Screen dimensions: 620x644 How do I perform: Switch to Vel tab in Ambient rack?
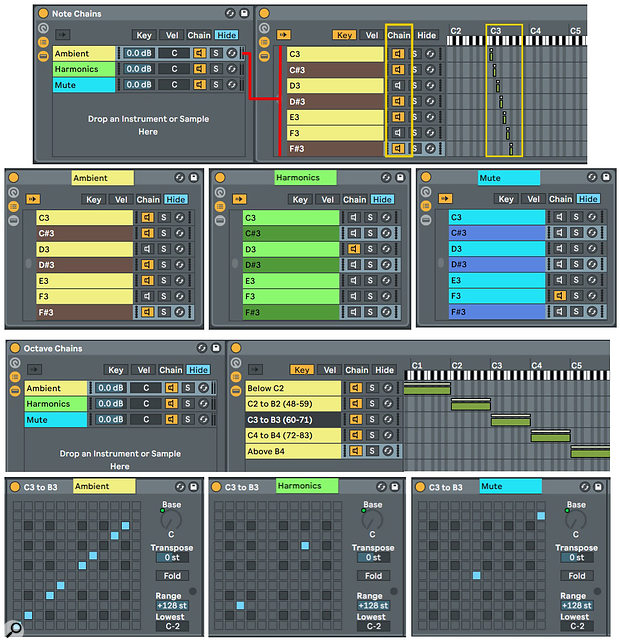(x=121, y=200)
